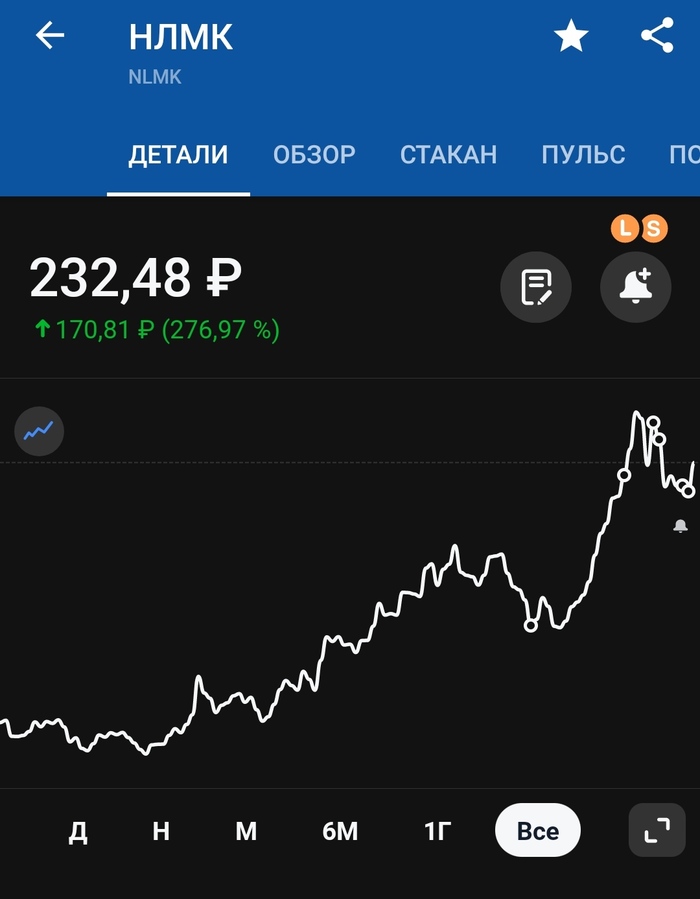Image resolution: width=700 pixels, height=899 pixels.
Task: Tap the share icon in header
Action: coord(657,37)
